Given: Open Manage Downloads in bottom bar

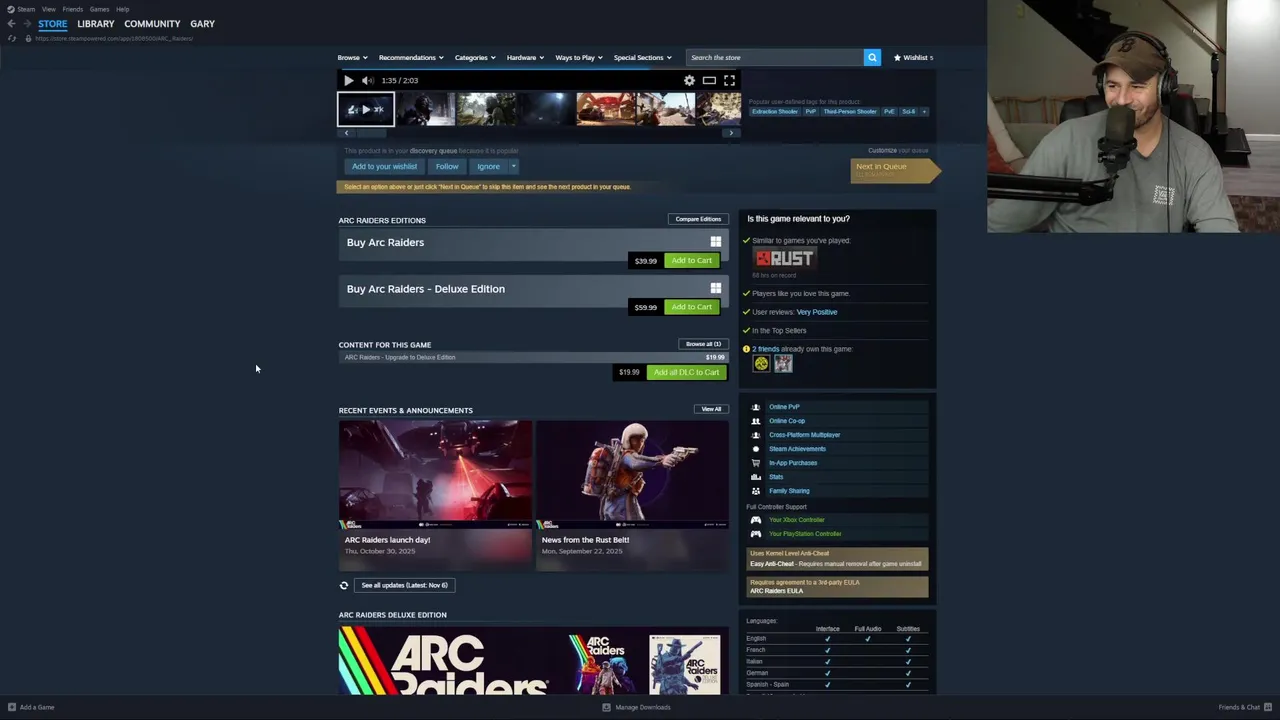Looking at the screenshot, I should [636, 707].
